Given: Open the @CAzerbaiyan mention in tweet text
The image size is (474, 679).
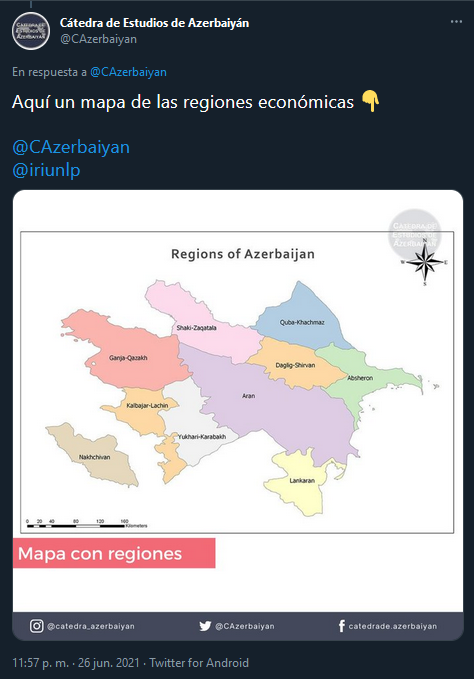Looking at the screenshot, I should coord(71,147).
